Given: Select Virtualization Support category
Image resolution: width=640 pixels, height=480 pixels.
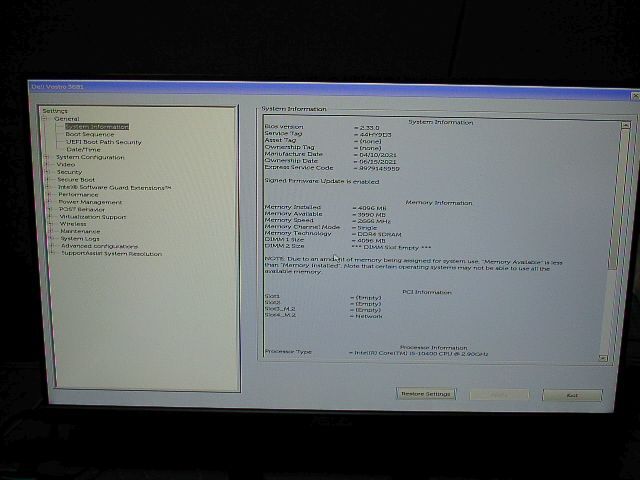Looking at the screenshot, I should (x=93, y=217).
